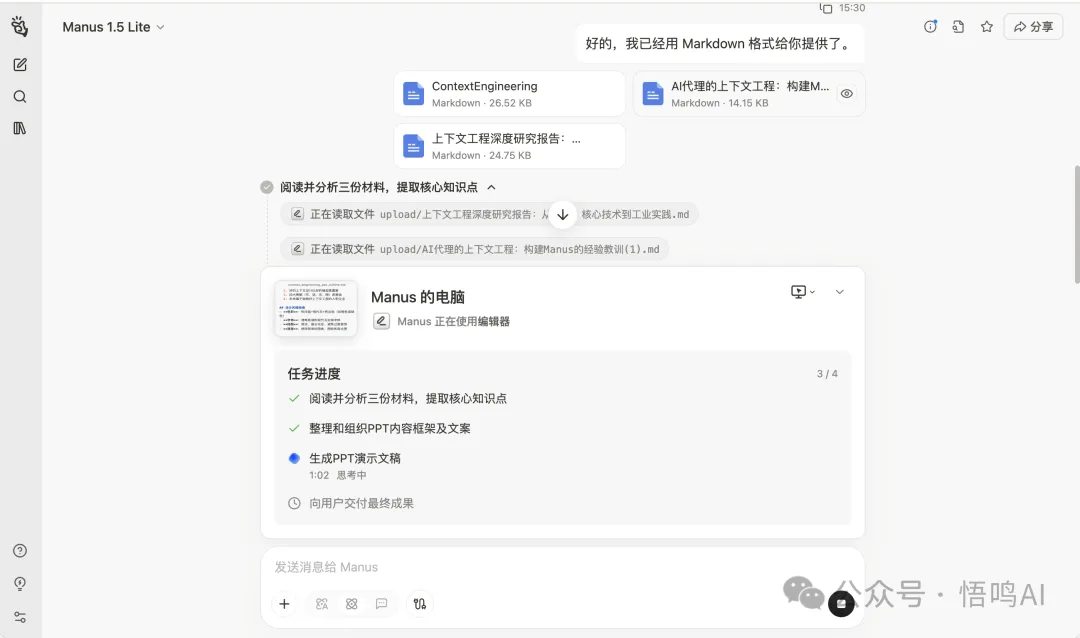
Task: Click the help question mark icon
Action: coord(20,551)
